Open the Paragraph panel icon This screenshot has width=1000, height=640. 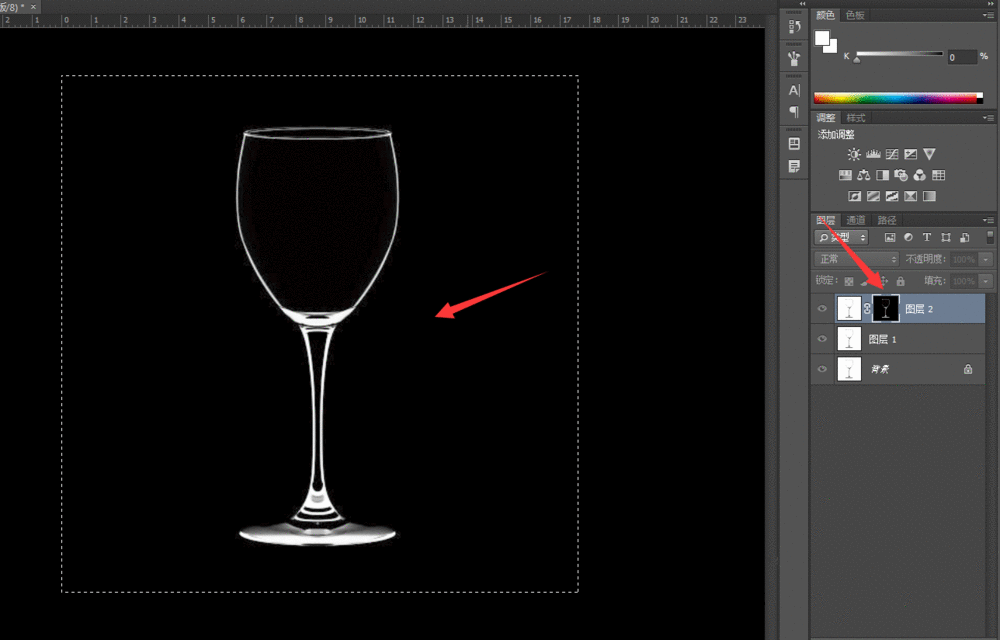[794, 112]
